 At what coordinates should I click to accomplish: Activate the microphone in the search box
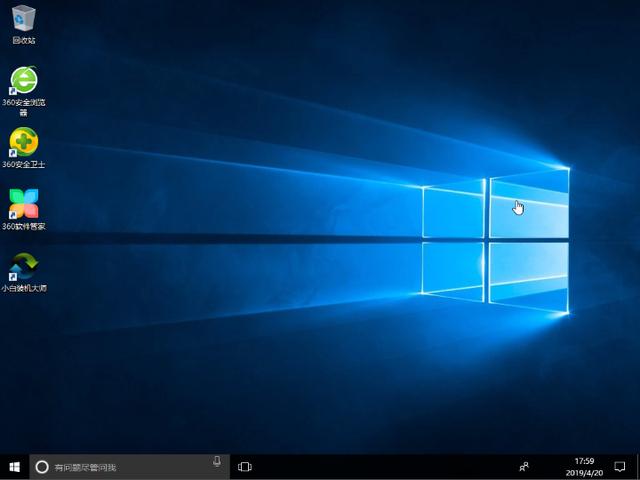pos(217,463)
